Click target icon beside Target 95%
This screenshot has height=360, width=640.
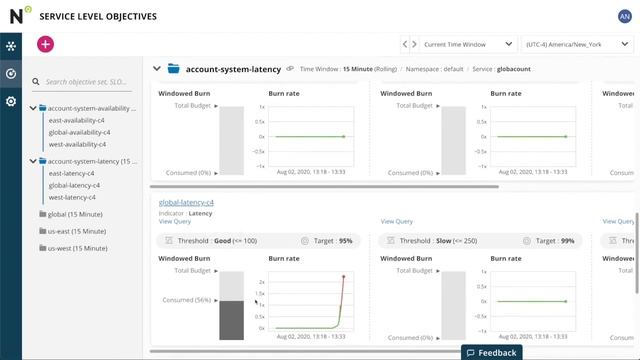[x=304, y=241]
